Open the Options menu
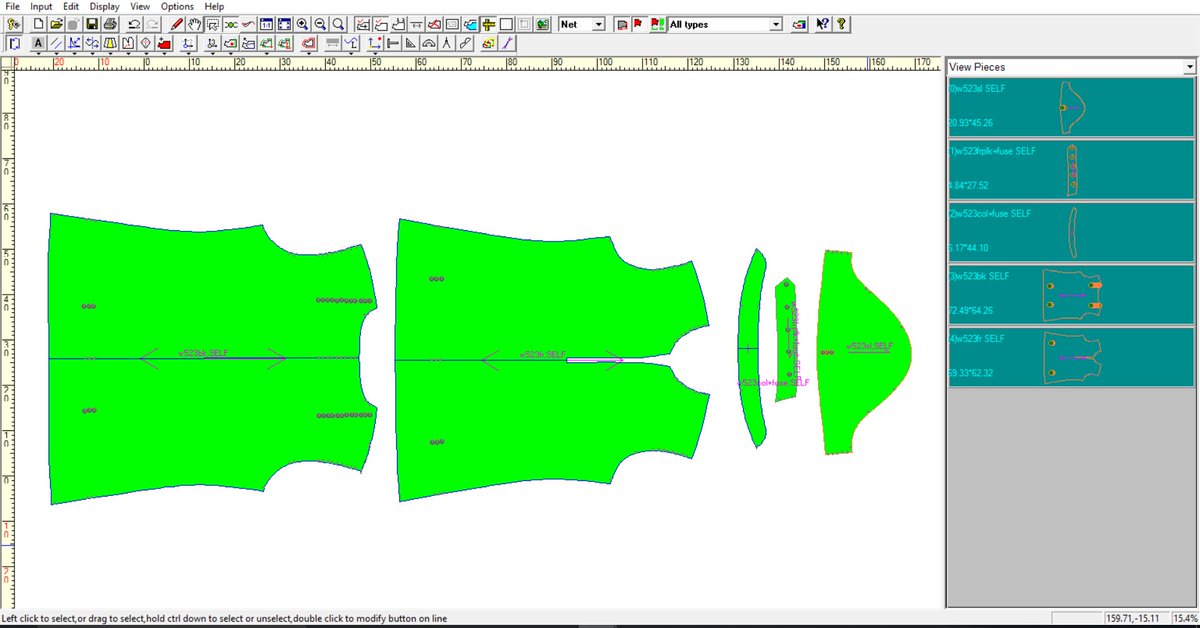This screenshot has height=628, width=1200. tap(176, 6)
